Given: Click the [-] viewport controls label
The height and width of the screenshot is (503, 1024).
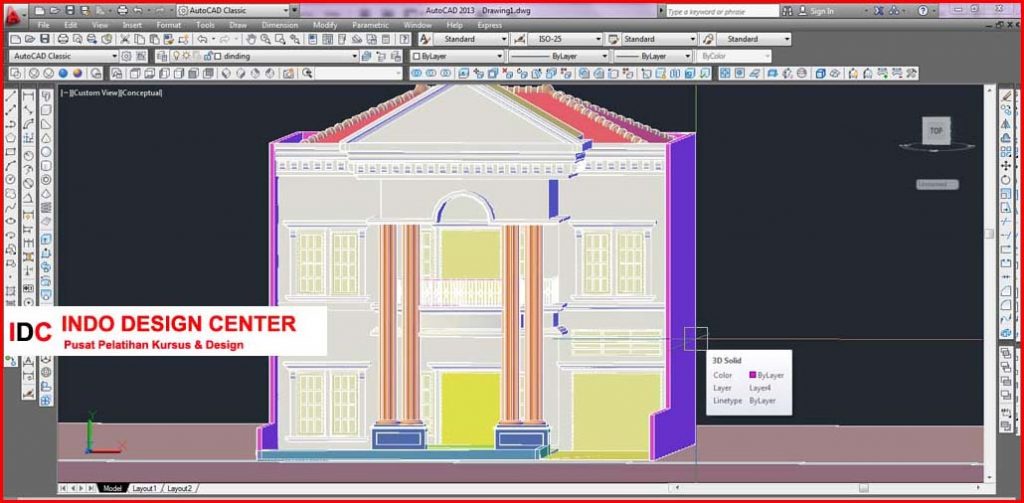Looking at the screenshot, I should 64,93.
